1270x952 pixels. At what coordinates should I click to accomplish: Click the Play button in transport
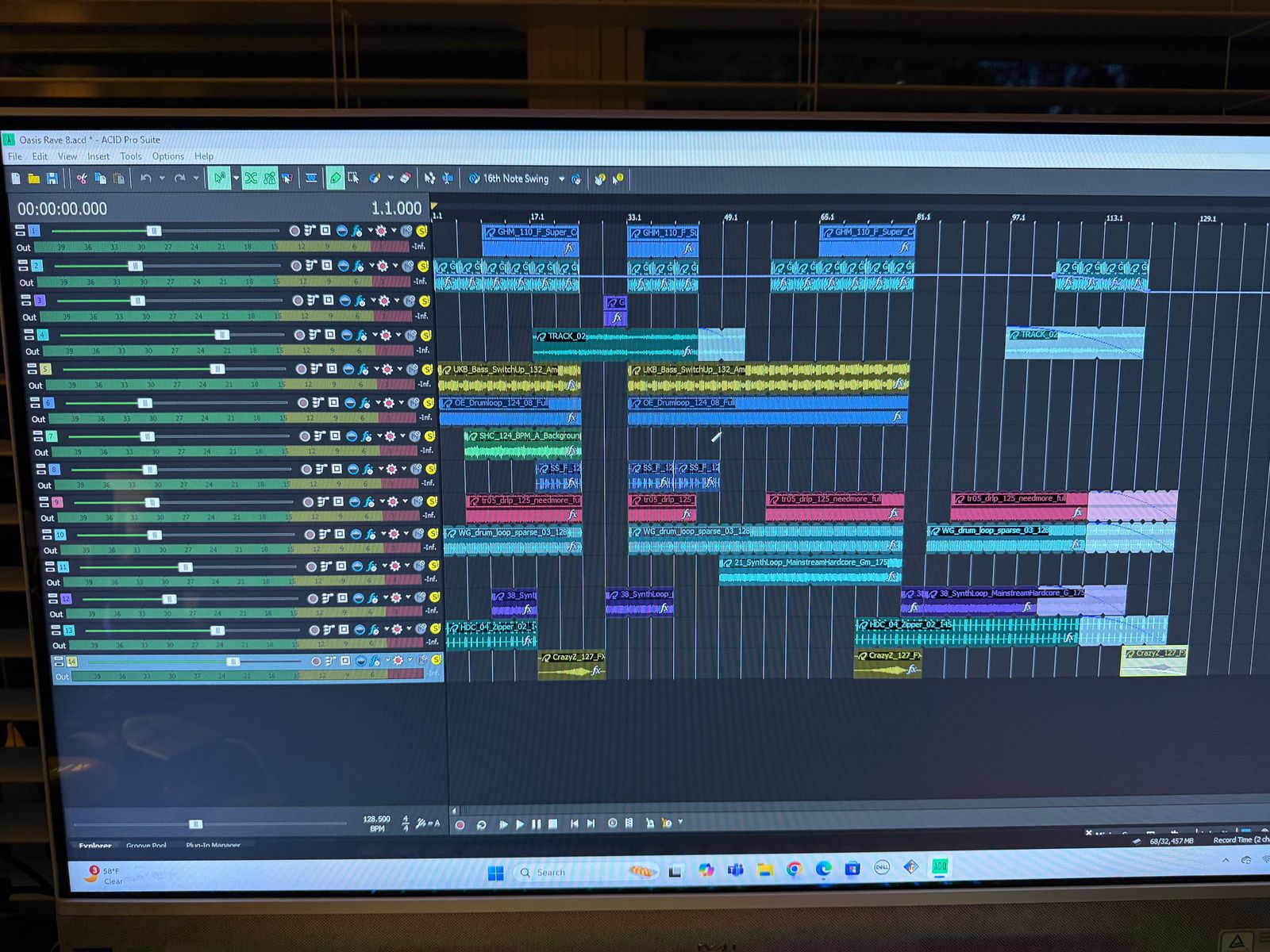click(x=520, y=825)
